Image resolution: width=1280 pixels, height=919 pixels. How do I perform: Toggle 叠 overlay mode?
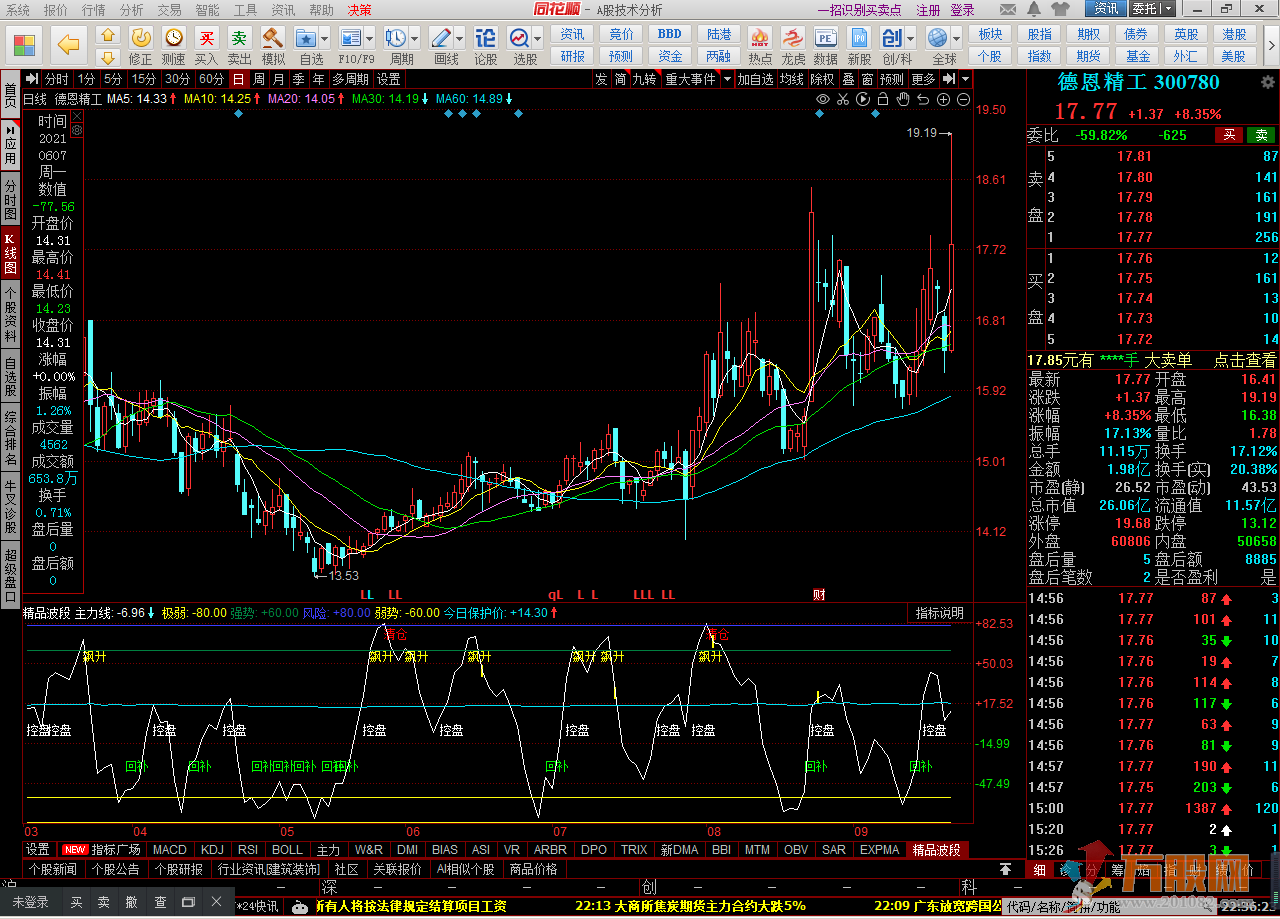click(x=848, y=79)
